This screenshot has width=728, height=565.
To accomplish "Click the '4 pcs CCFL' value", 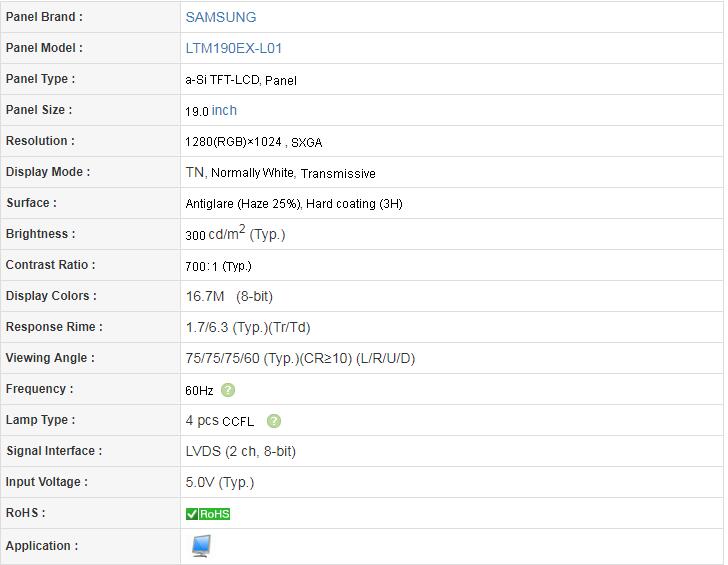I will [220, 421].
